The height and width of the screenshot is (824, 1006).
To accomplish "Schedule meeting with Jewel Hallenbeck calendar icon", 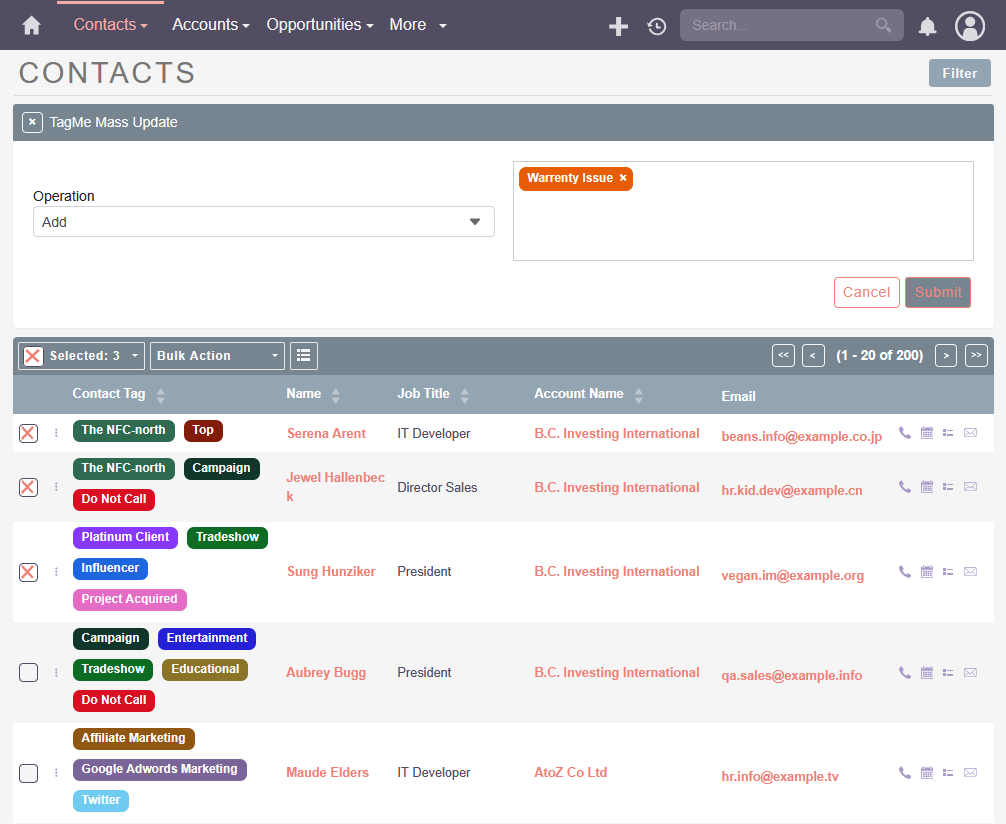I will point(926,486).
